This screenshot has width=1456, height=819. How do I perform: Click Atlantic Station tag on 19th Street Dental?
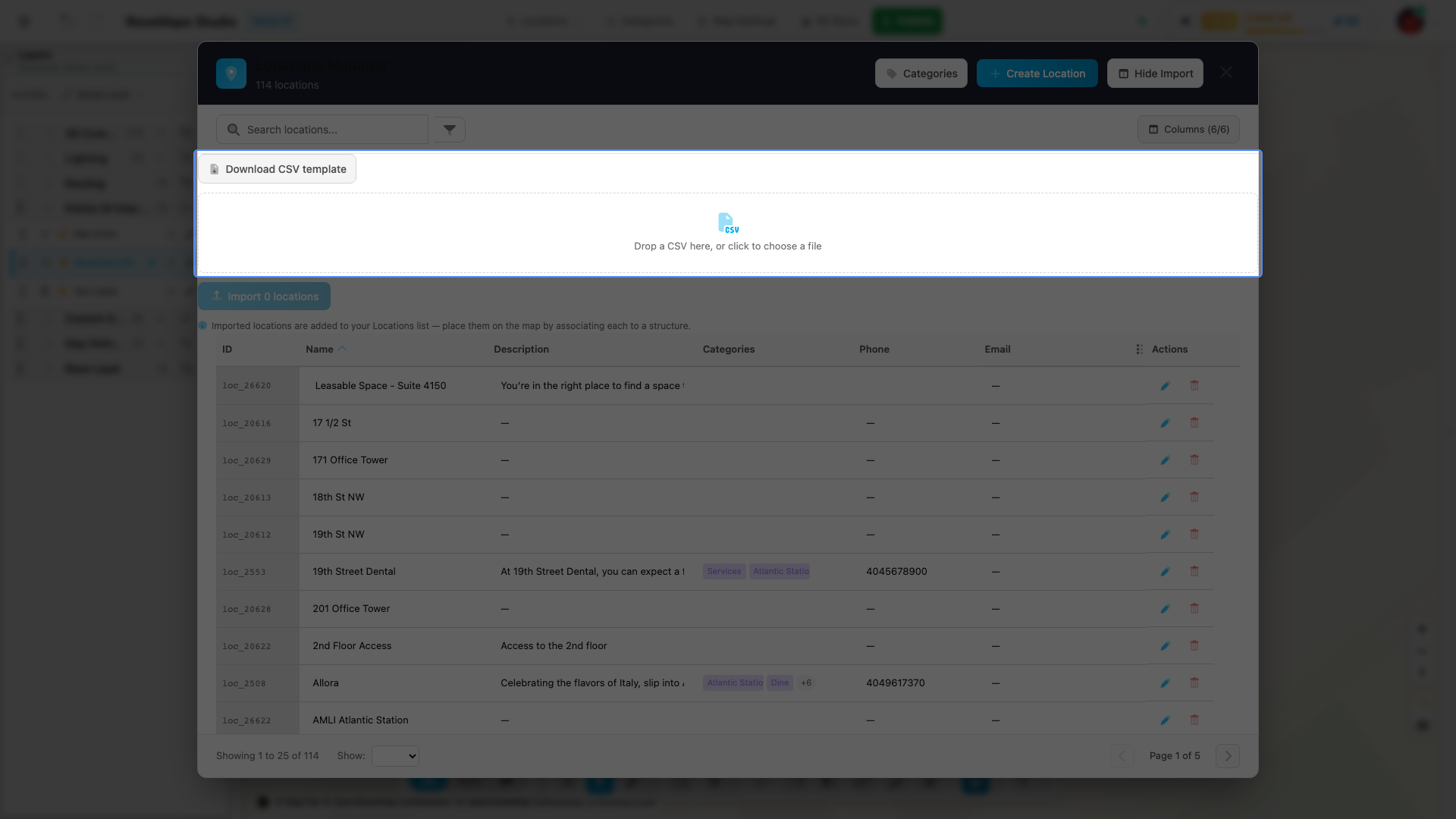780,572
